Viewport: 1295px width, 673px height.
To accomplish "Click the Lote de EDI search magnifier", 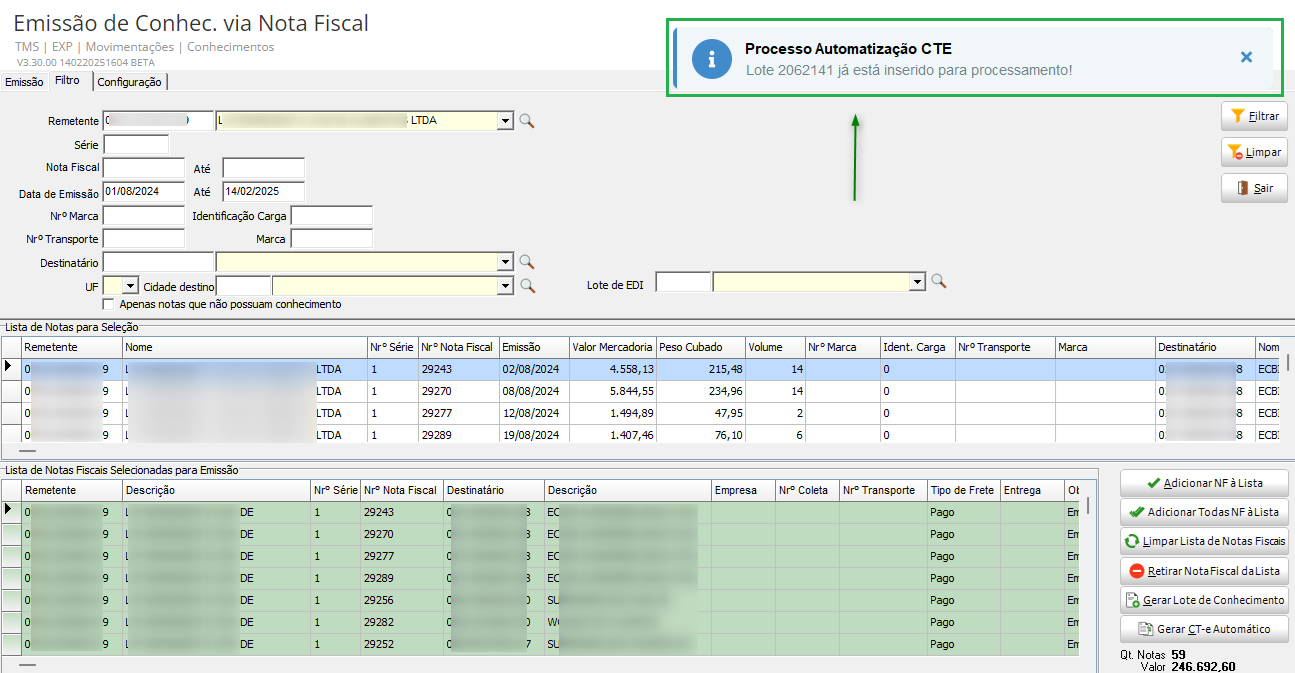I will 939,282.
